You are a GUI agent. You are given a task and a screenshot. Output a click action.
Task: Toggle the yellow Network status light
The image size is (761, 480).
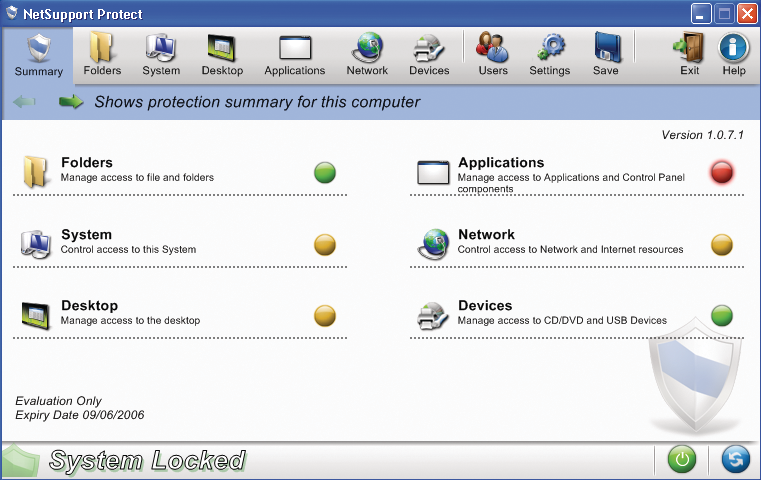[722, 244]
